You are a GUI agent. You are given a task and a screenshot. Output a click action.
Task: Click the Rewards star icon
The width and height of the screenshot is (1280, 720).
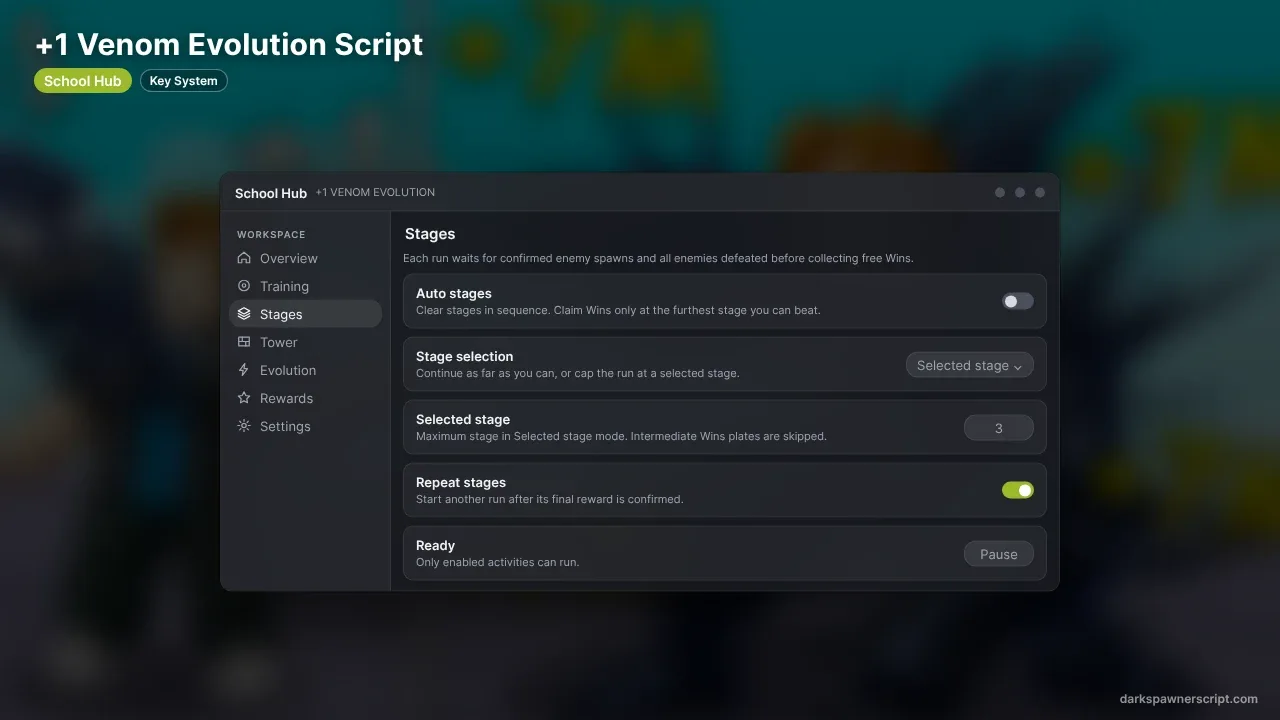(244, 398)
